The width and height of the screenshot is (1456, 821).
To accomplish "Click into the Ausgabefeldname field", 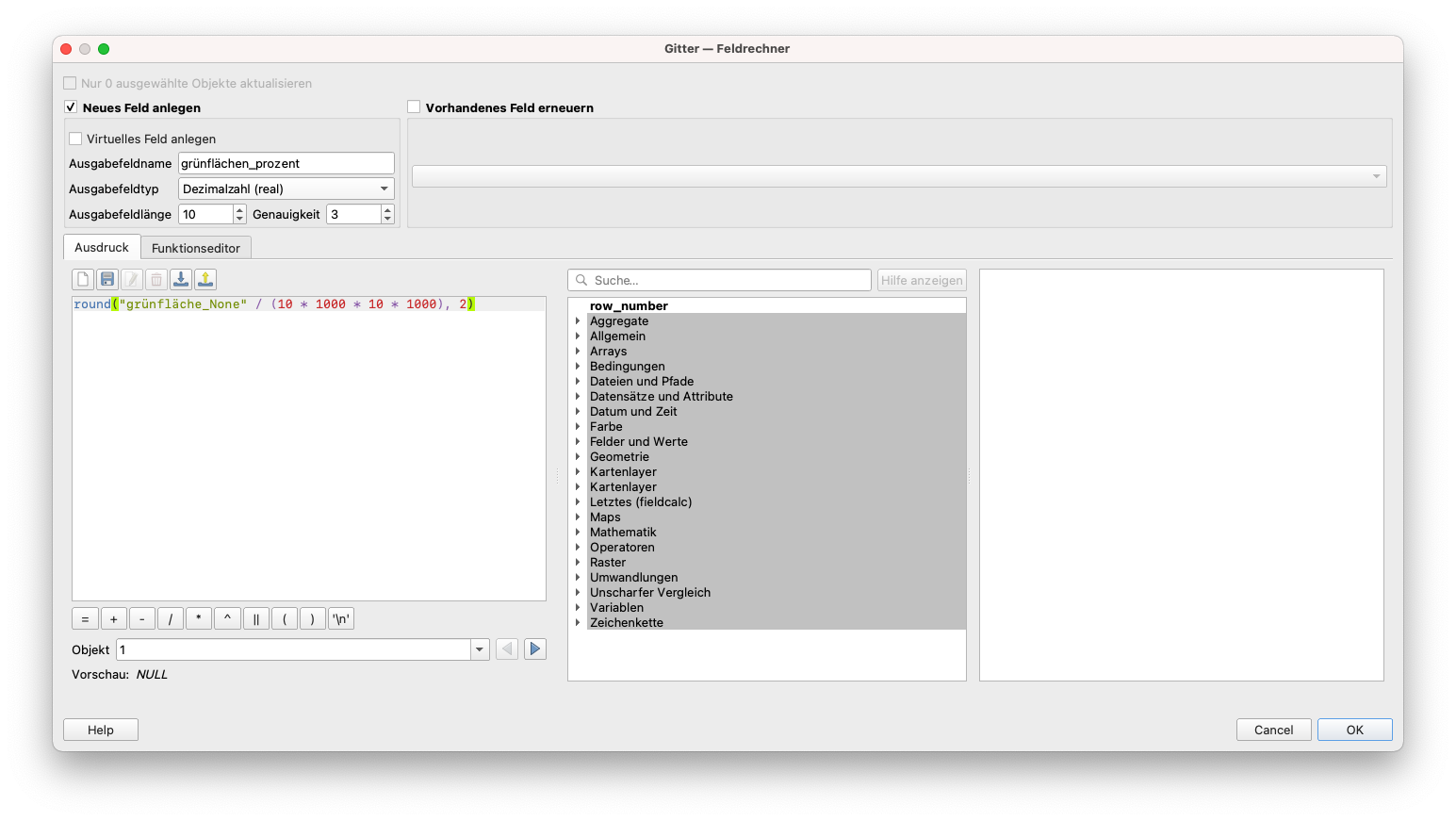I will [286, 163].
